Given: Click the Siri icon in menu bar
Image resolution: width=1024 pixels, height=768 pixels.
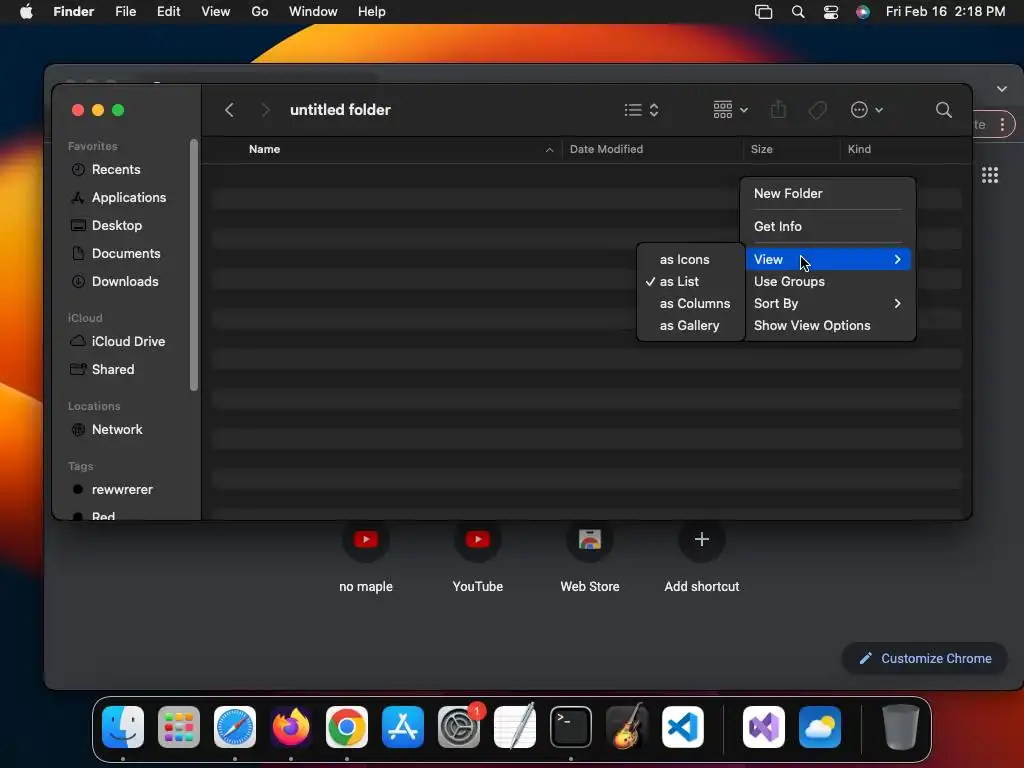Looking at the screenshot, I should pos(863,12).
